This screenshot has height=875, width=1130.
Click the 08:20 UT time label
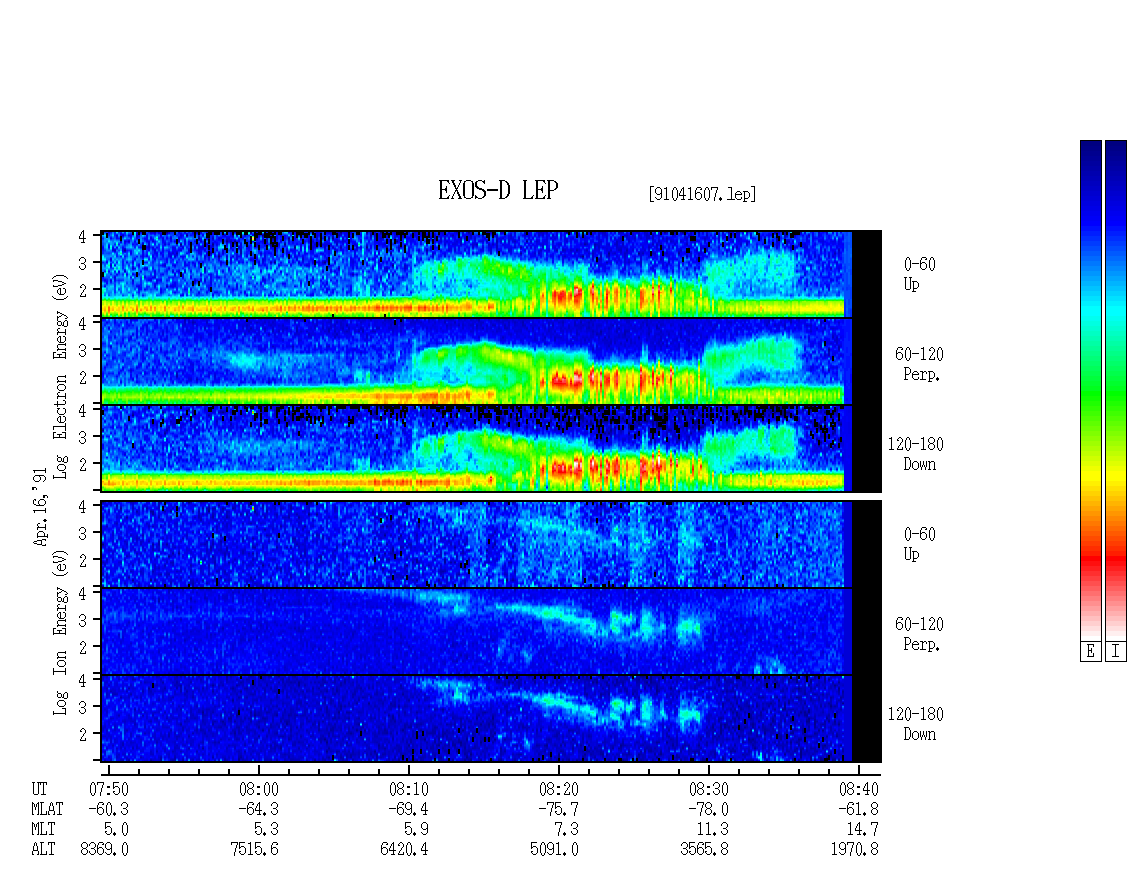point(559,789)
